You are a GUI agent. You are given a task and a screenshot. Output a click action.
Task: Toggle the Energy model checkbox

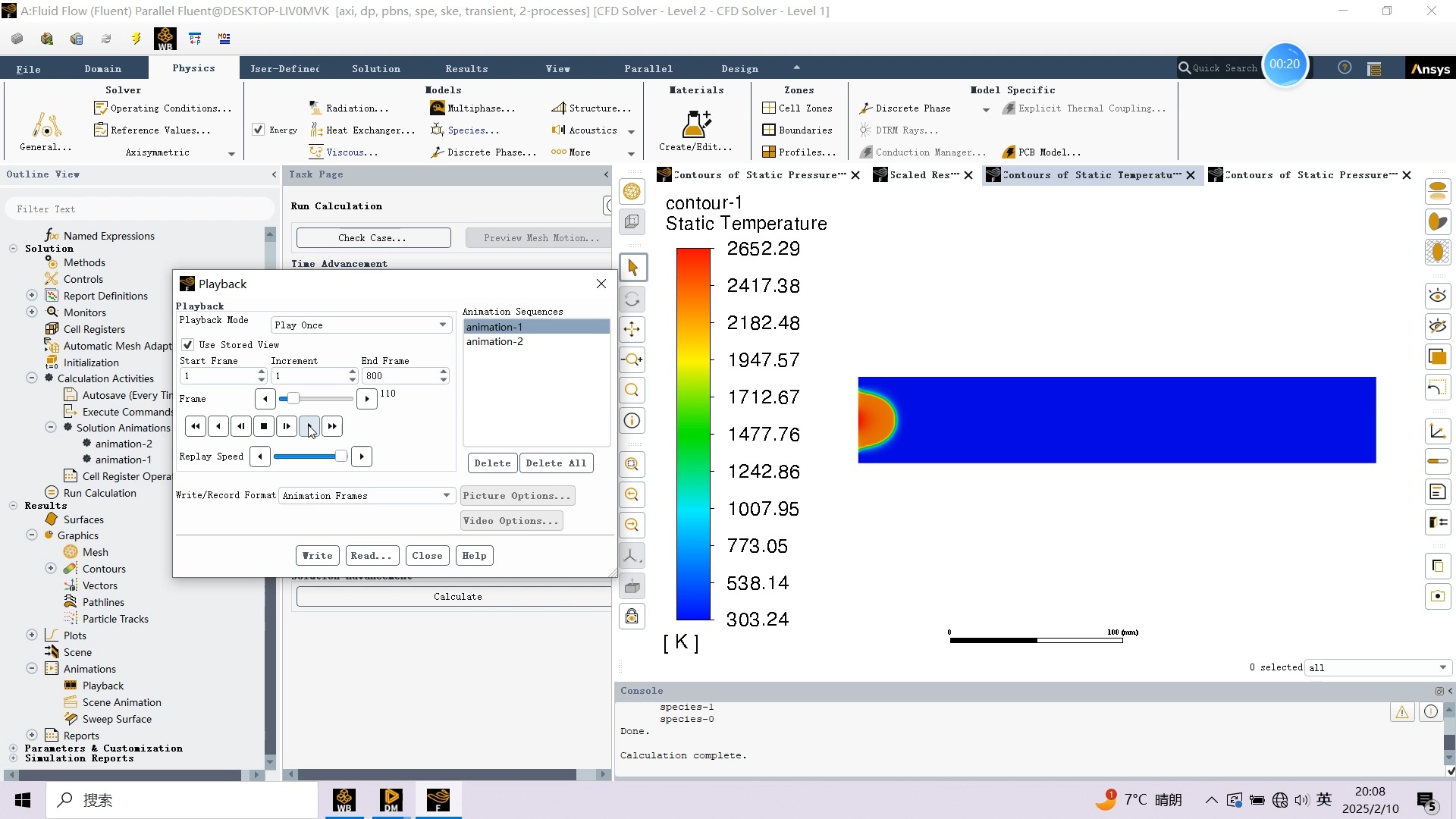[x=259, y=130]
